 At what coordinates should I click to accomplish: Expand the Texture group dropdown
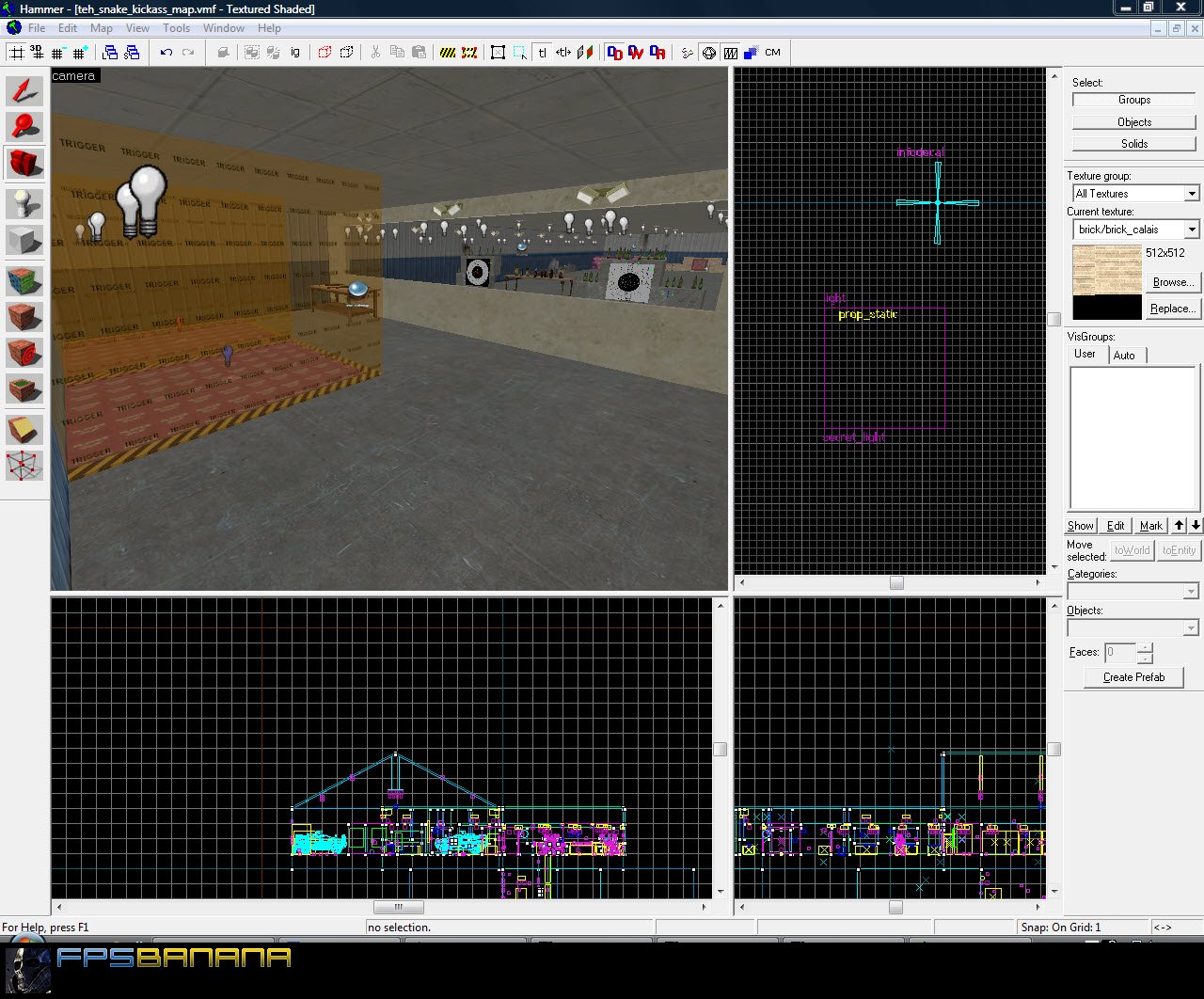[1192, 194]
